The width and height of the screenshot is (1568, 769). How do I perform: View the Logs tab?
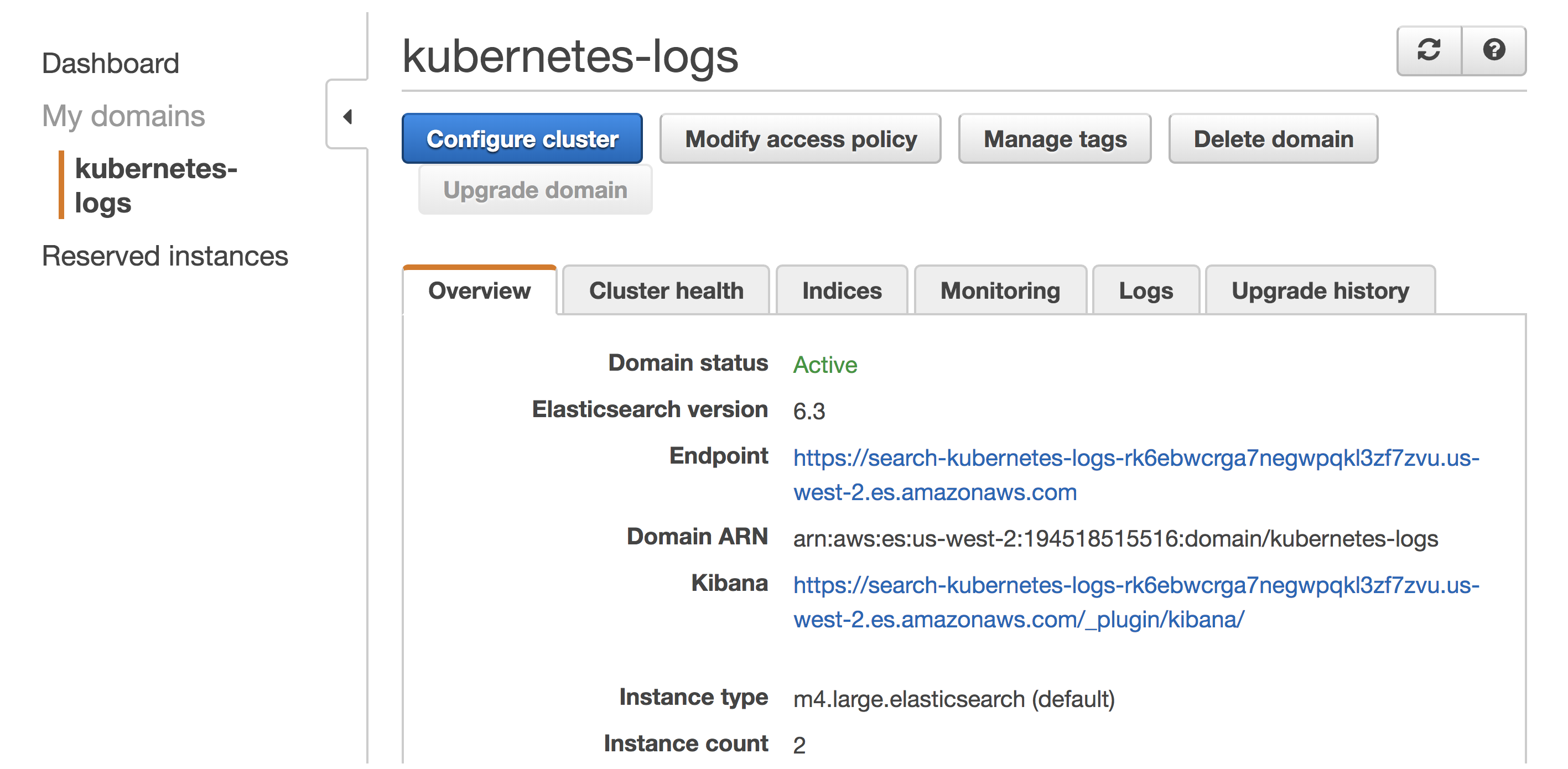1145,290
